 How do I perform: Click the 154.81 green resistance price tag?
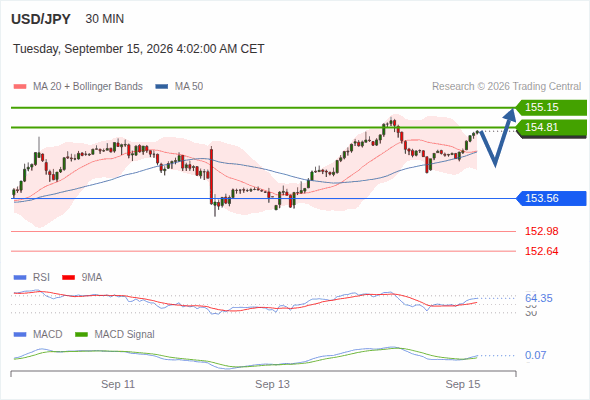(x=551, y=128)
